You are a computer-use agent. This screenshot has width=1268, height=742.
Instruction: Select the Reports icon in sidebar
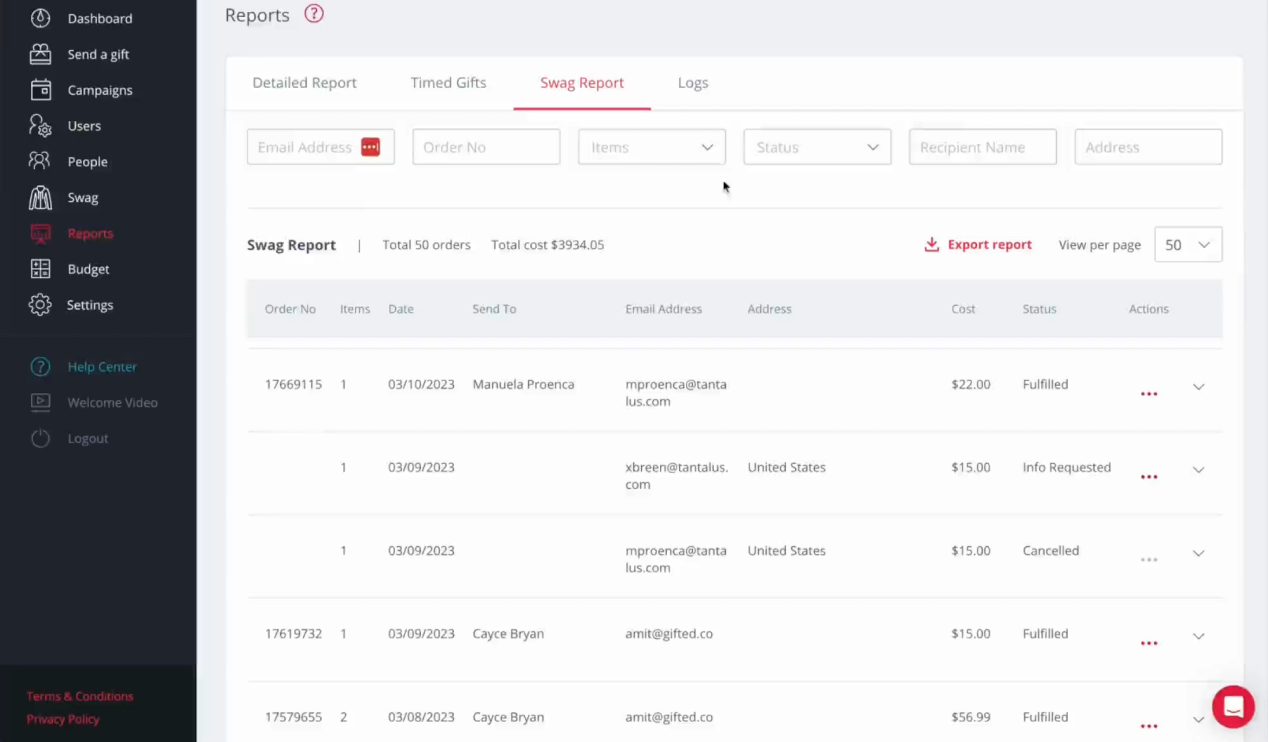[40, 233]
